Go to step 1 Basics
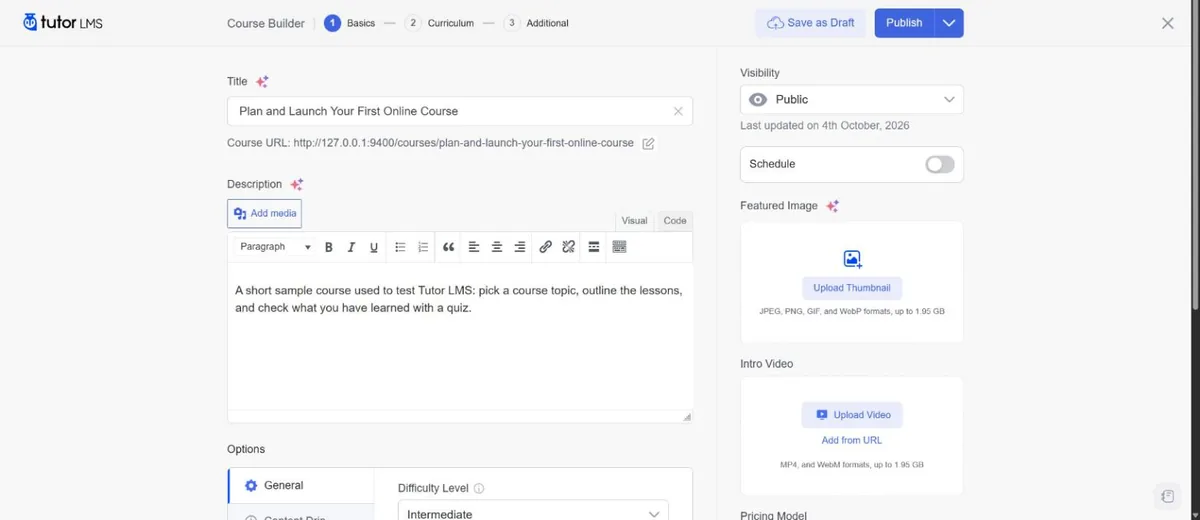Screen dimensions: 1200x520 pyautogui.click(x=350, y=23)
